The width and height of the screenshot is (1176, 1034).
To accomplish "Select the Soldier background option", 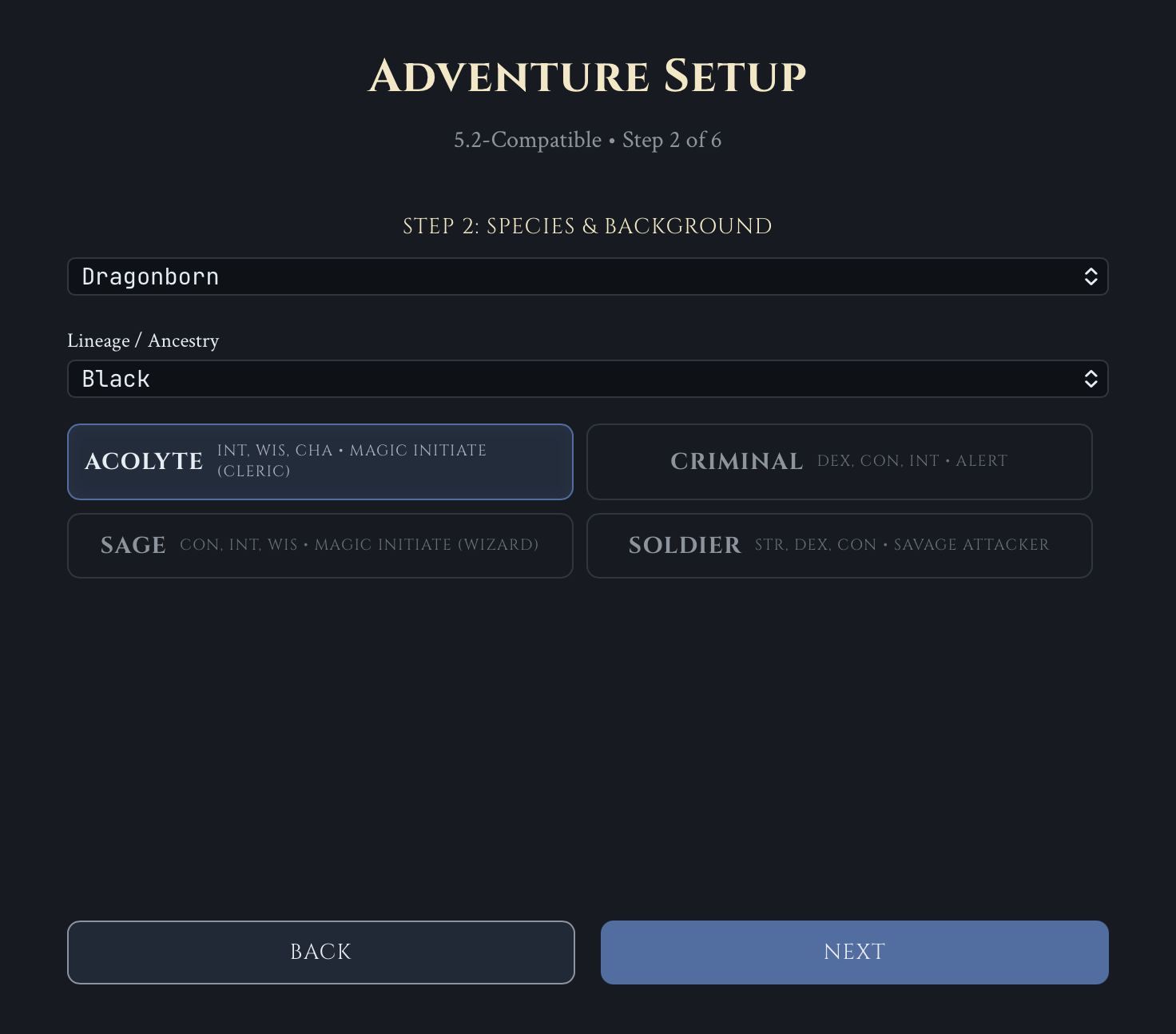I will pyautogui.click(x=840, y=546).
